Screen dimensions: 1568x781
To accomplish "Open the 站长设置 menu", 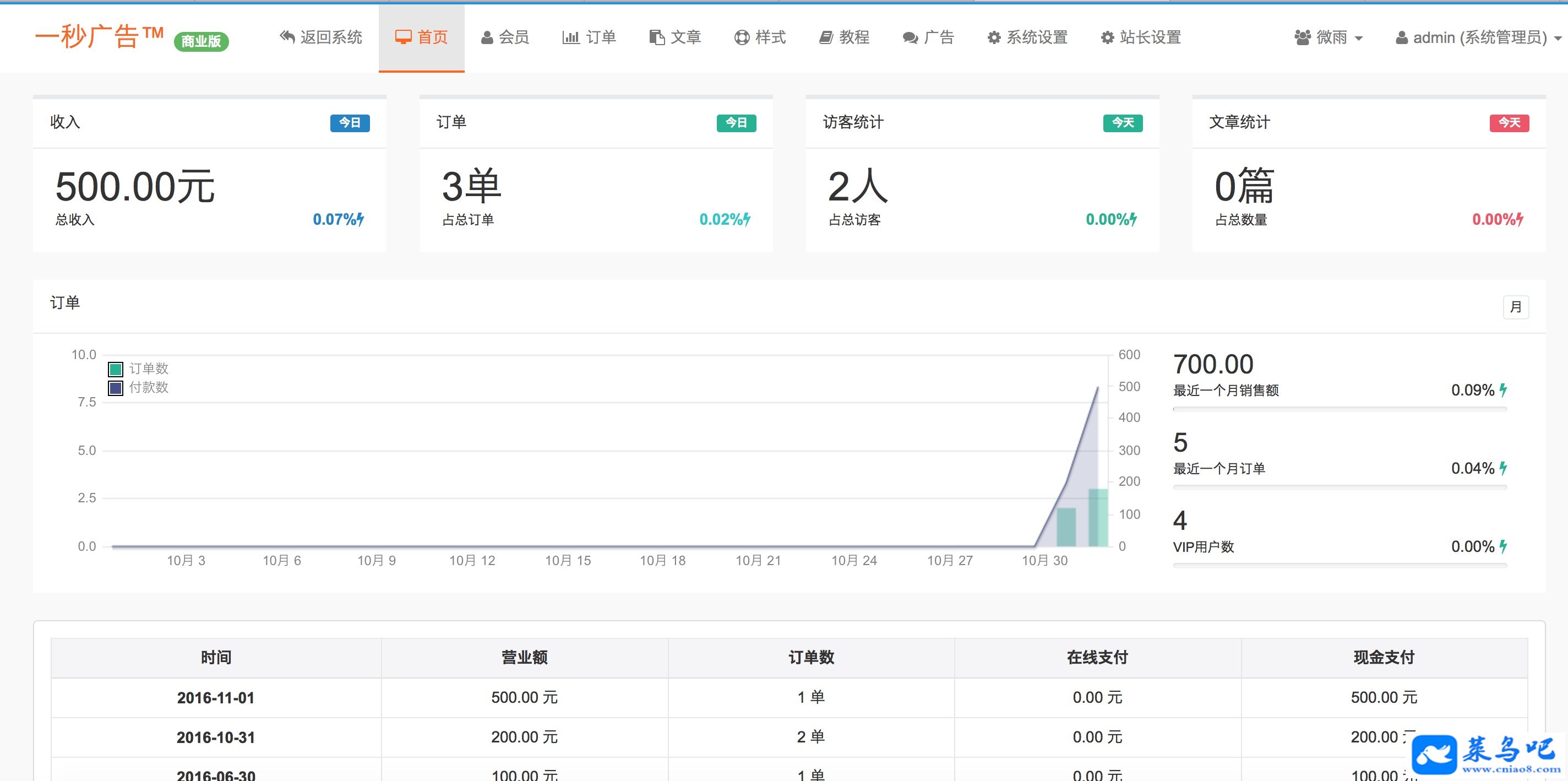I will [1141, 38].
